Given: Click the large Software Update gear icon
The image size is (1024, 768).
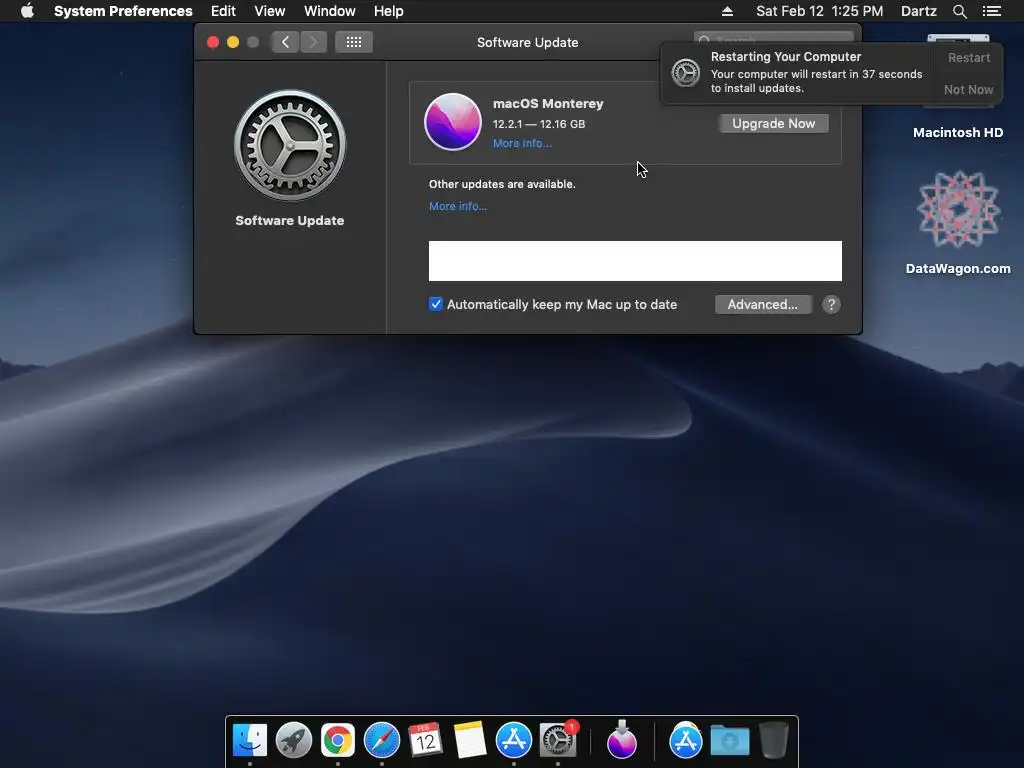Looking at the screenshot, I should [290, 145].
